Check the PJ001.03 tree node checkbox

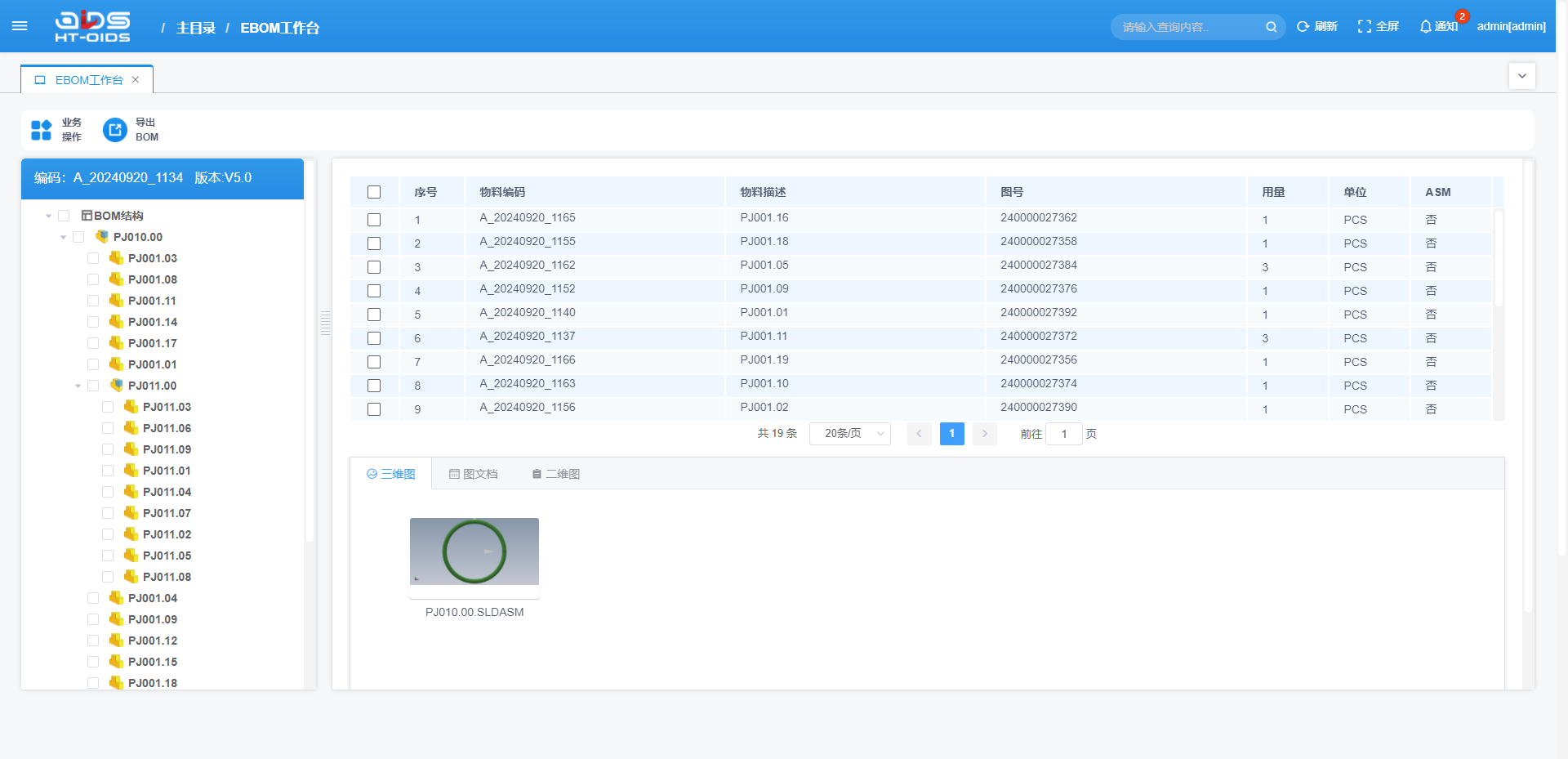[x=93, y=258]
